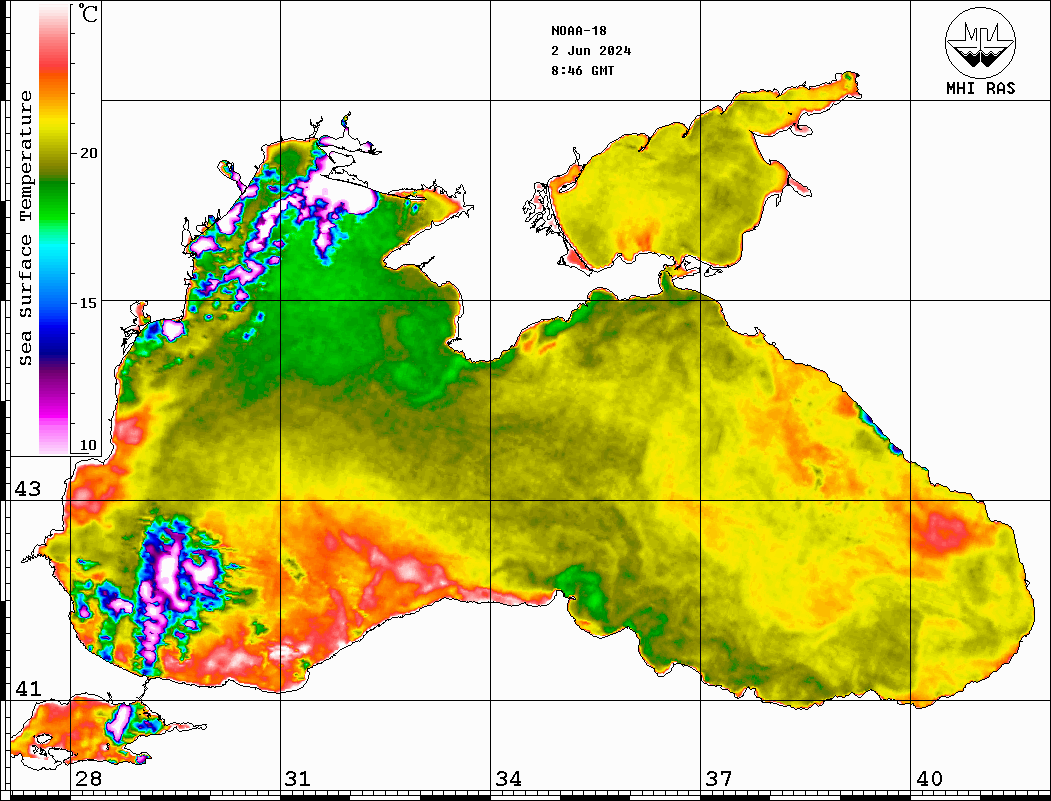Click longitude label 37
This screenshot has width=1051, height=801.
coord(719,779)
